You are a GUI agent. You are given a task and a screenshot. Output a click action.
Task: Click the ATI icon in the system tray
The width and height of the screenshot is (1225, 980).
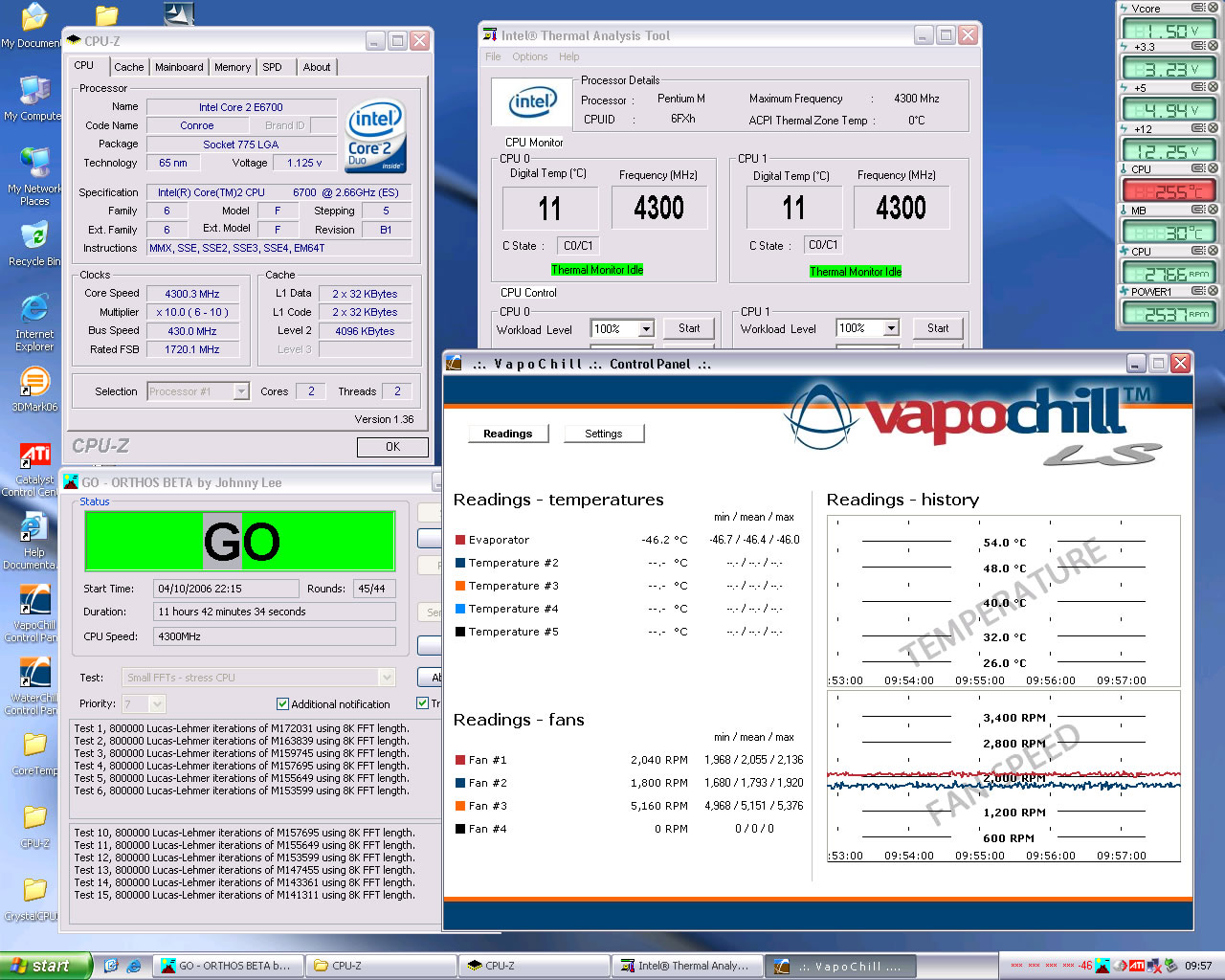(1136, 966)
